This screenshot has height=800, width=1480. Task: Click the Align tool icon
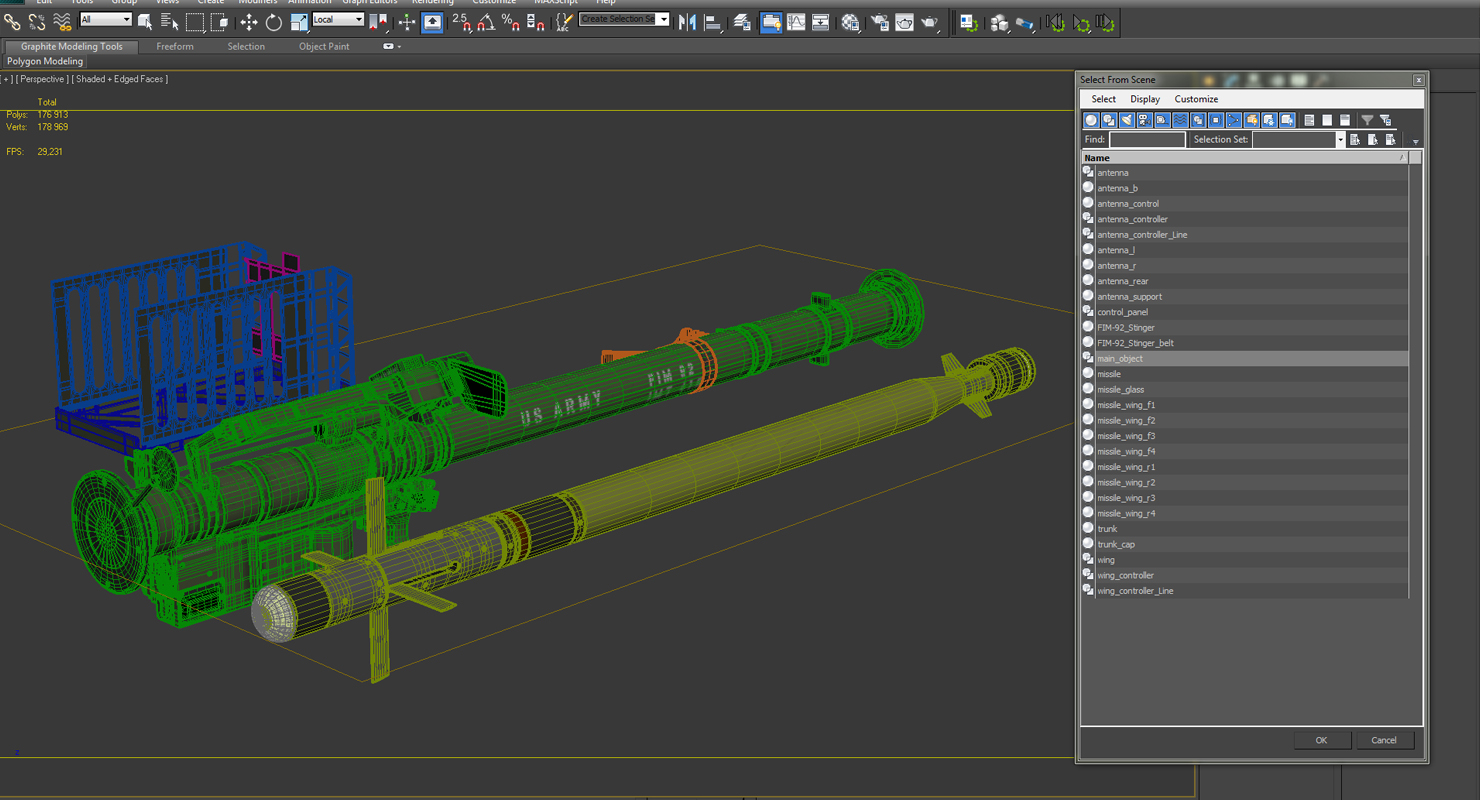click(x=713, y=22)
